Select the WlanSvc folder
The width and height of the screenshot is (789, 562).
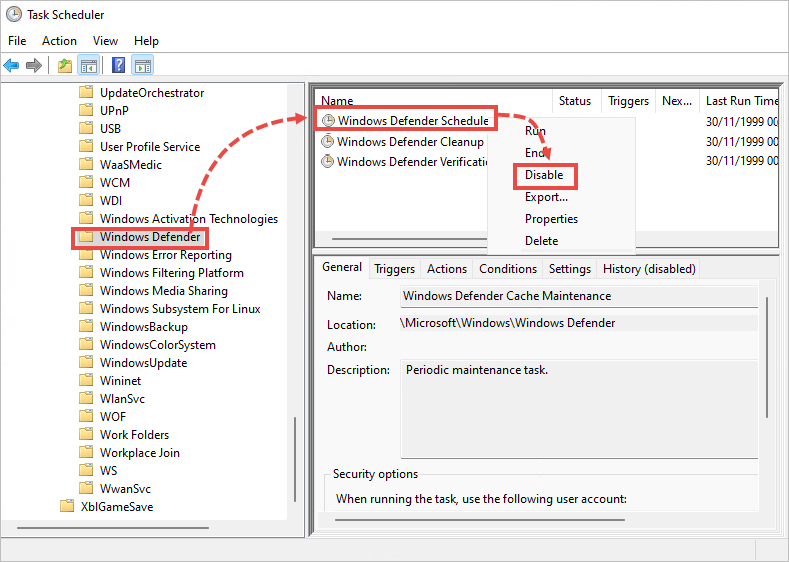[x=122, y=399]
